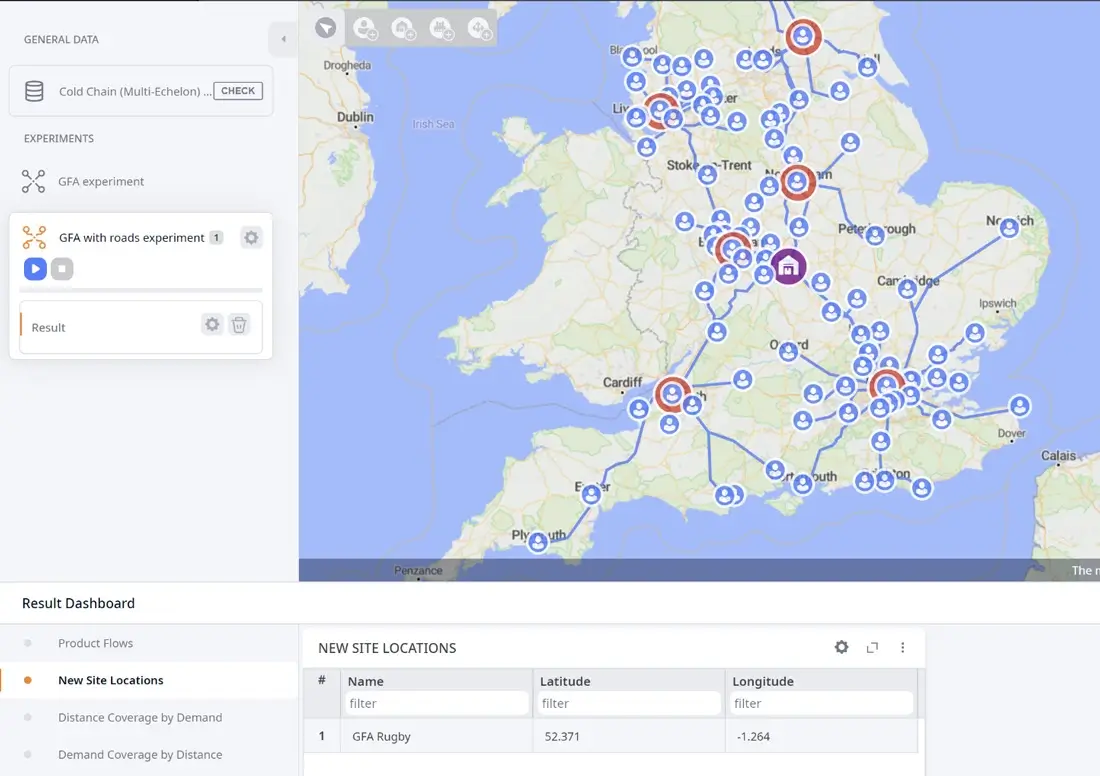Click the Name column filter field
The image size is (1100, 776).
436,704
